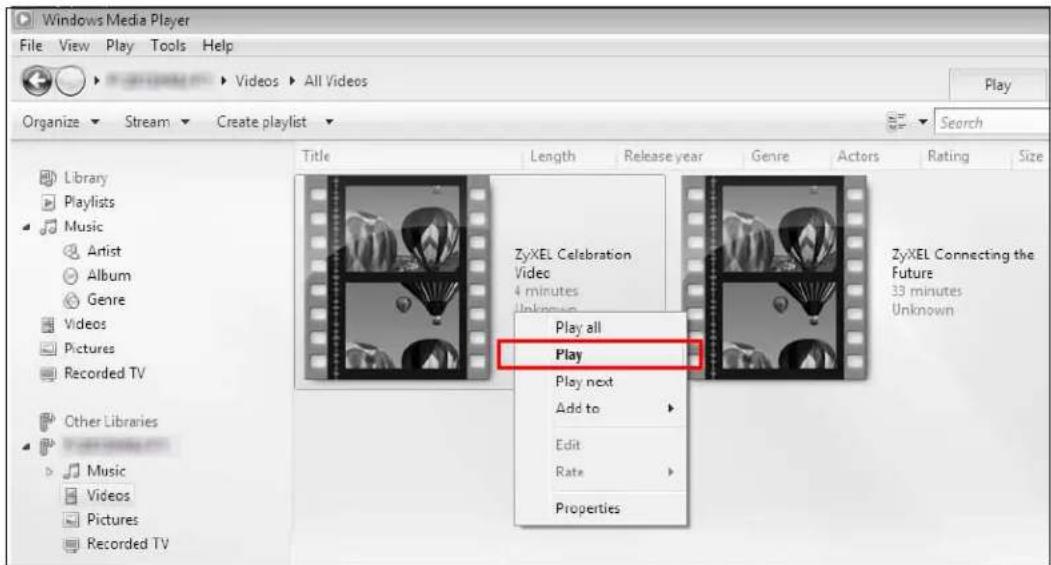Click the Genre icon under Music
Screen dimensions: 1051x565
71,300
